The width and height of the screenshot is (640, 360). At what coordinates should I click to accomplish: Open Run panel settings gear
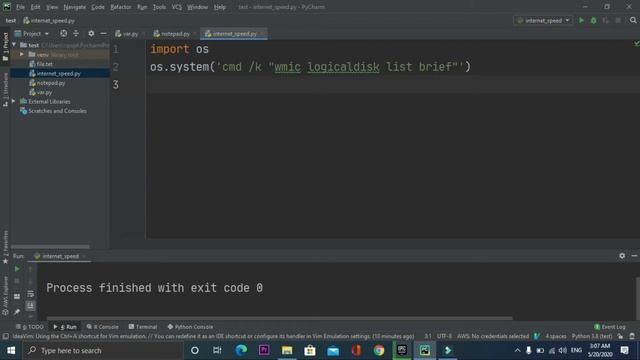622,256
